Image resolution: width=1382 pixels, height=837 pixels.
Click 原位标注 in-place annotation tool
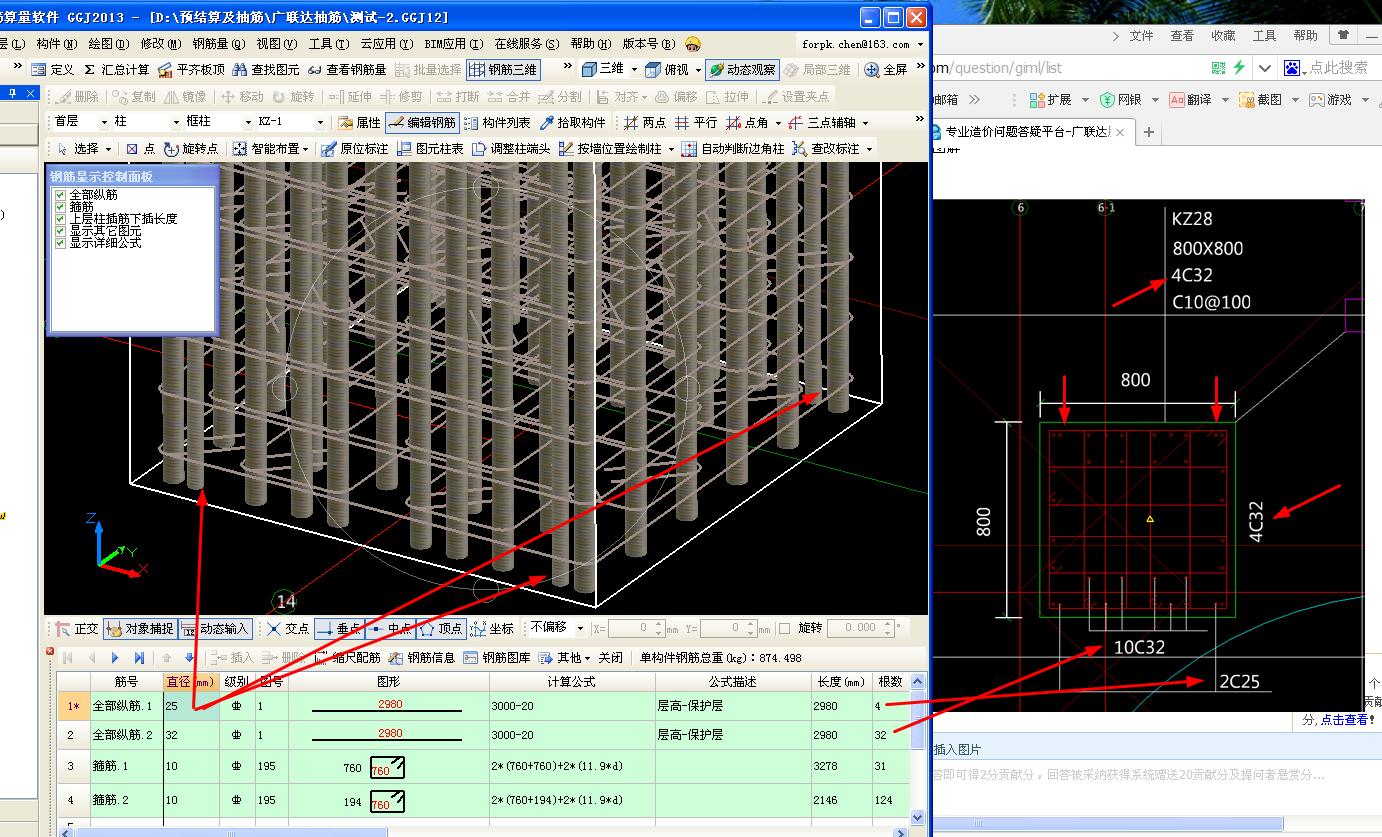pyautogui.click(x=355, y=148)
